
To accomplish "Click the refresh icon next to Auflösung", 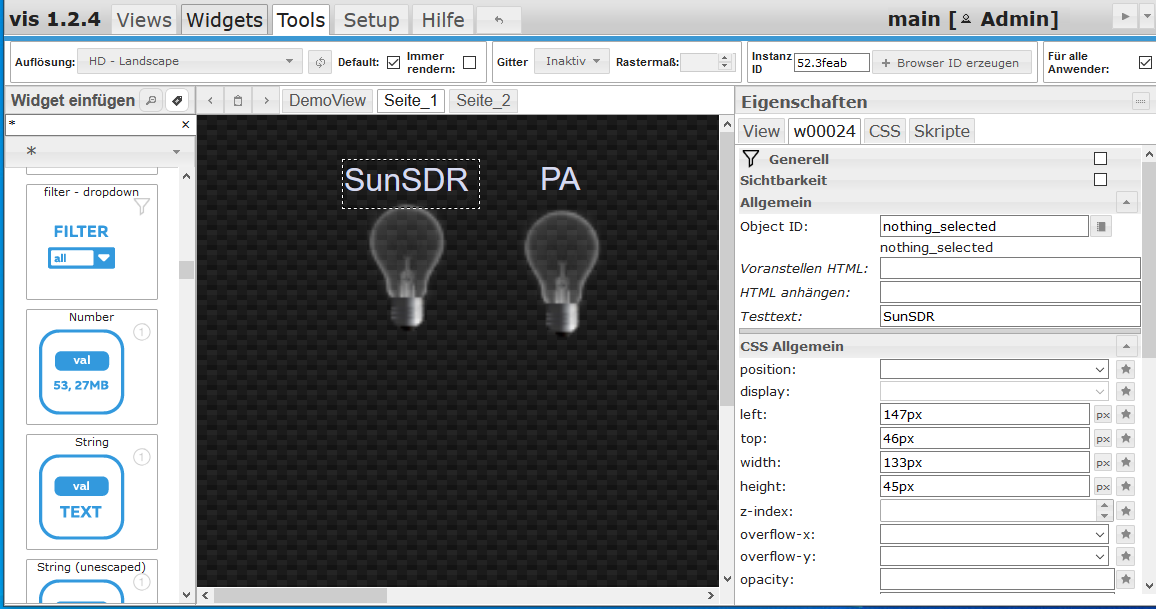I will (319, 62).
